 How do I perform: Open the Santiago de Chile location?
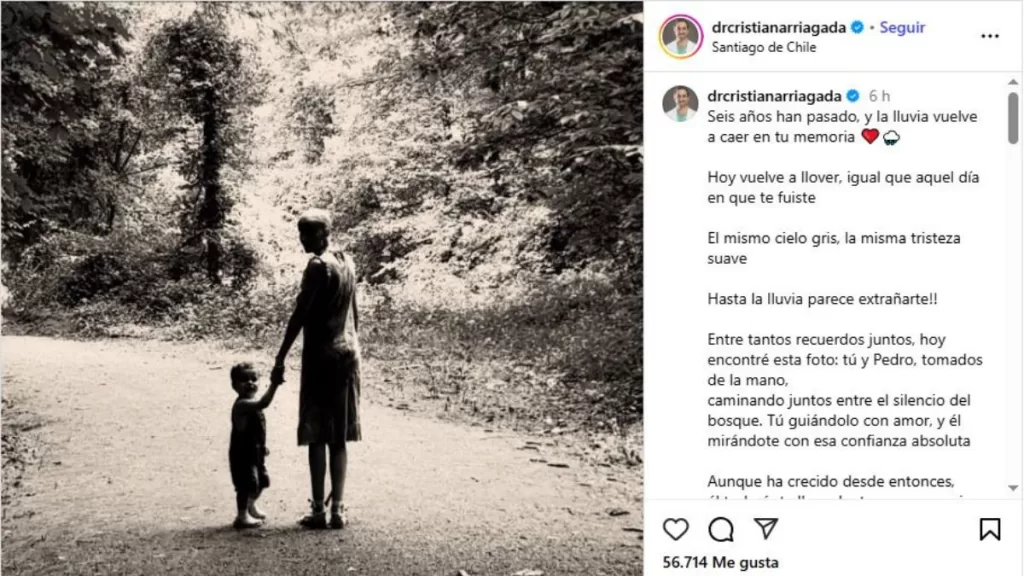pos(764,47)
